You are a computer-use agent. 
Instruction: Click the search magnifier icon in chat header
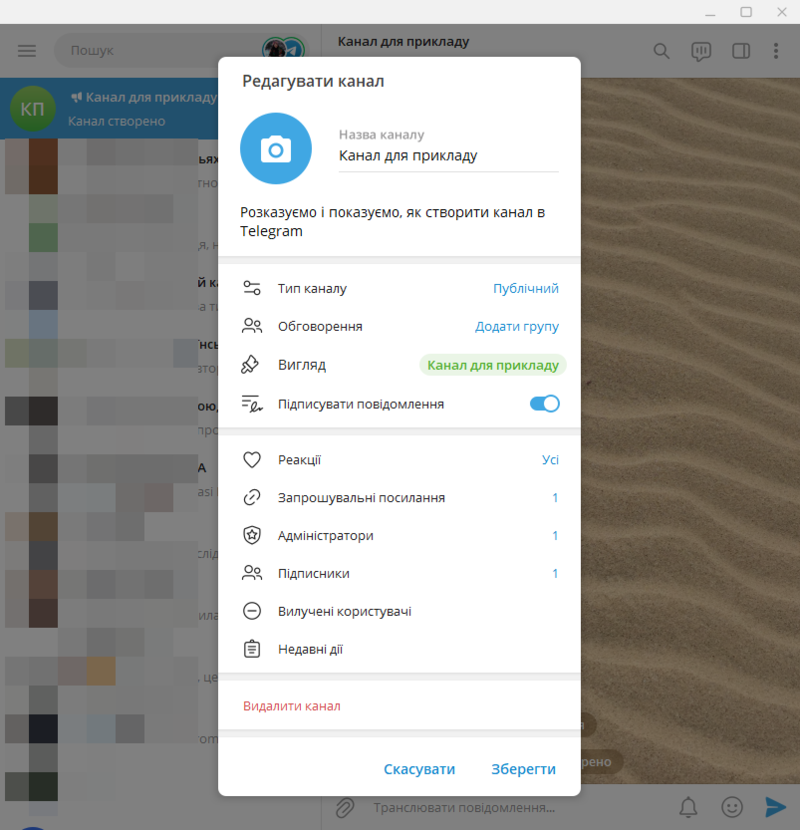(x=661, y=51)
